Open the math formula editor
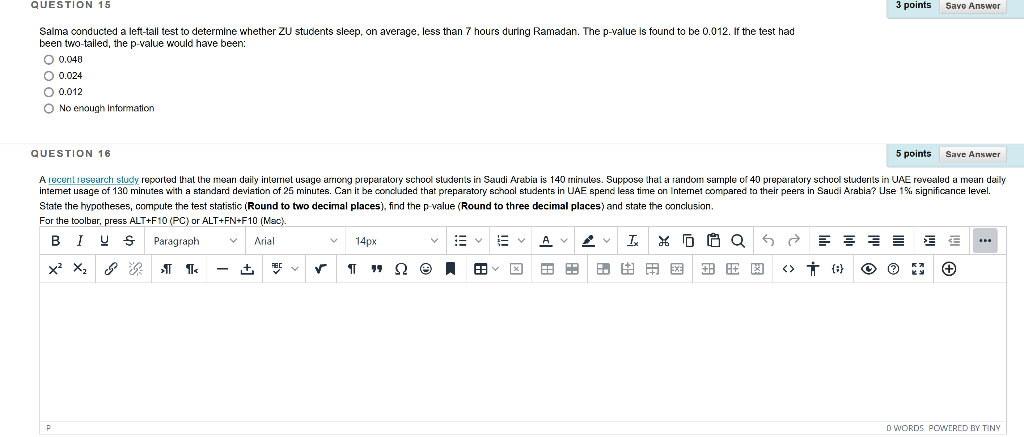 coord(320,268)
